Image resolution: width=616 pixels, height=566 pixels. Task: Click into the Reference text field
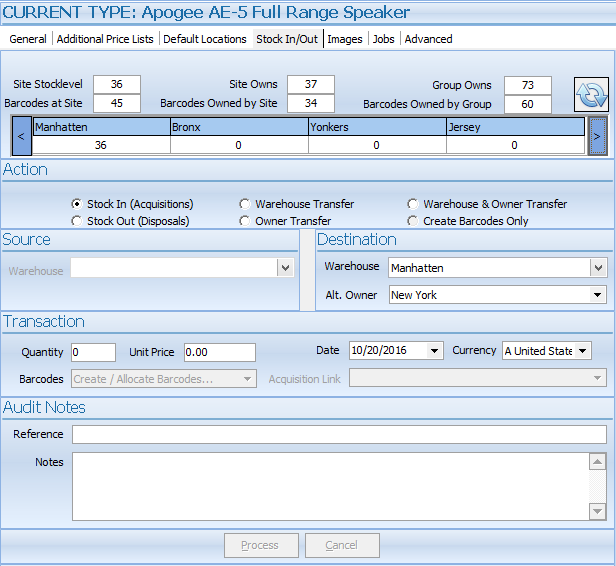tap(339, 434)
